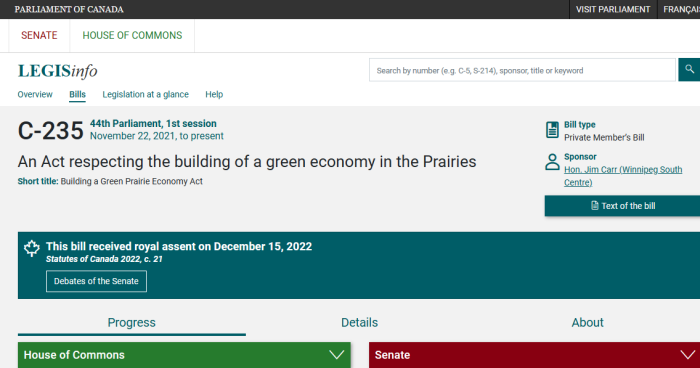The width and height of the screenshot is (700, 368).
Task: Expand the Senate section chevron
Action: [x=688, y=355]
